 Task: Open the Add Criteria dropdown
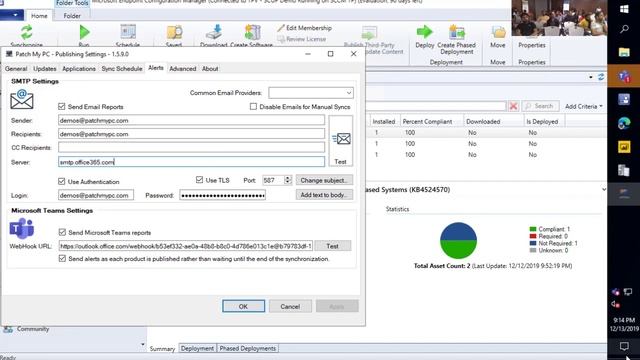(x=584, y=106)
